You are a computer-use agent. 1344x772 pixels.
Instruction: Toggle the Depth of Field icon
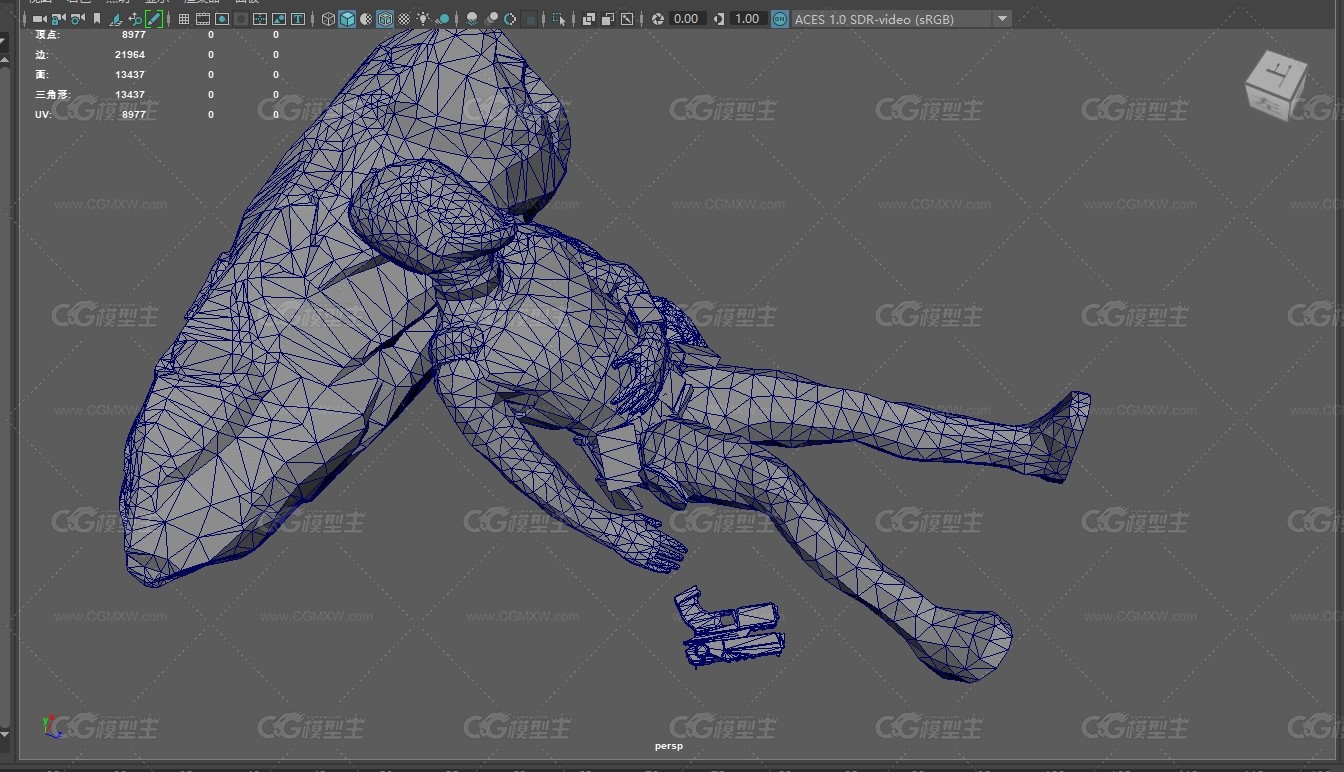(x=529, y=19)
